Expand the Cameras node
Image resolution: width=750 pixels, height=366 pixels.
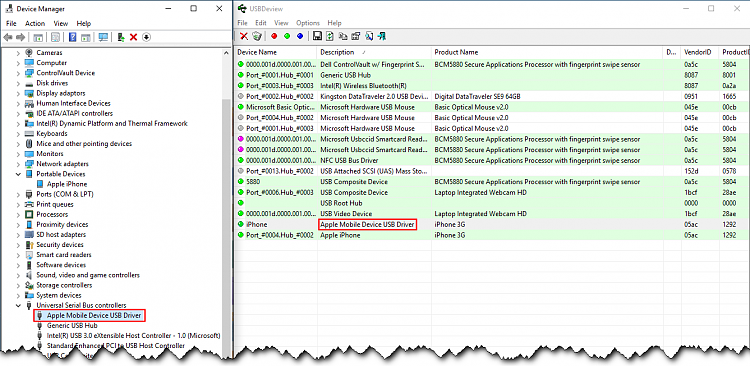pos(18,53)
